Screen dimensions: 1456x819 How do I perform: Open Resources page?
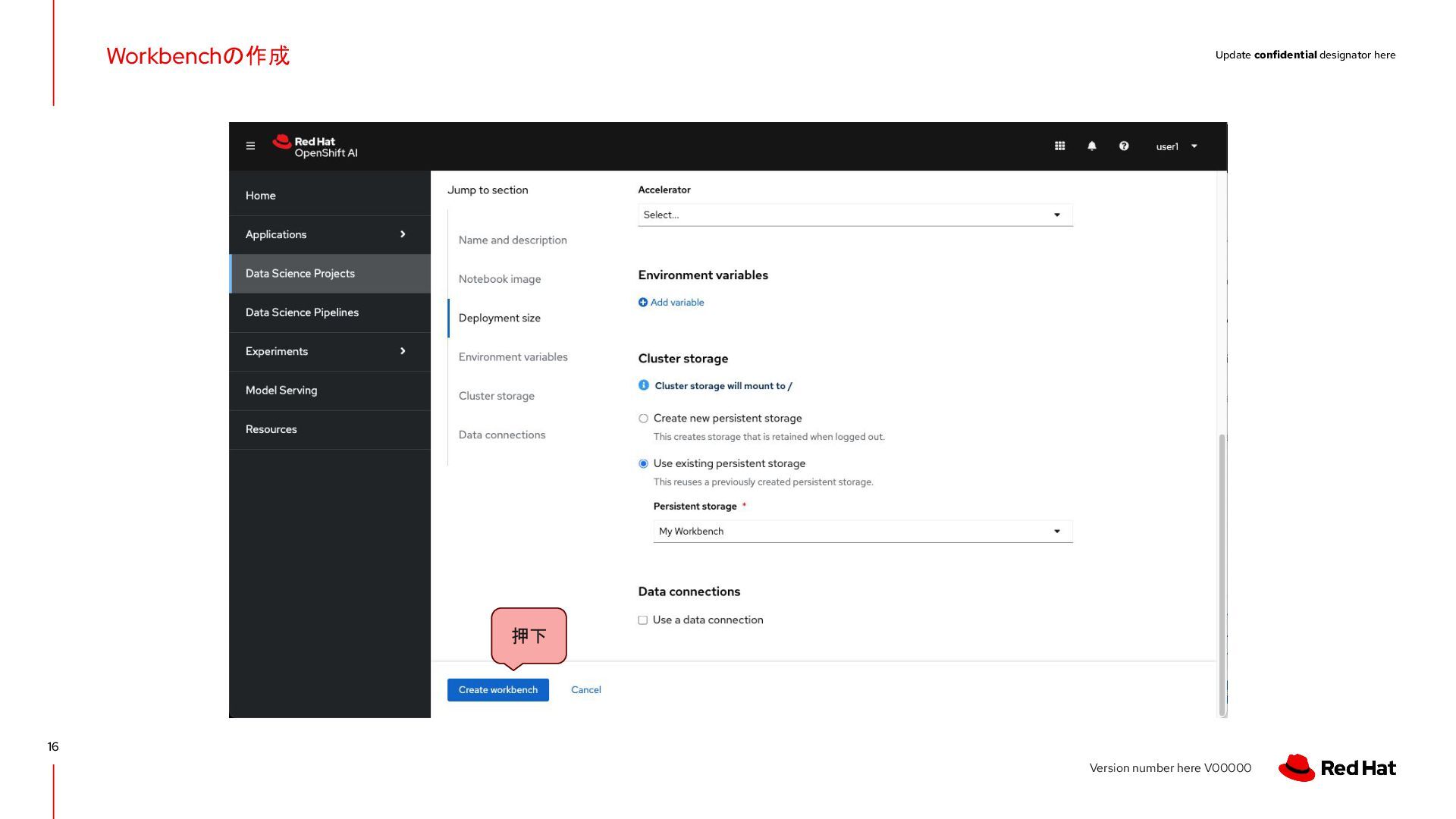point(330,429)
